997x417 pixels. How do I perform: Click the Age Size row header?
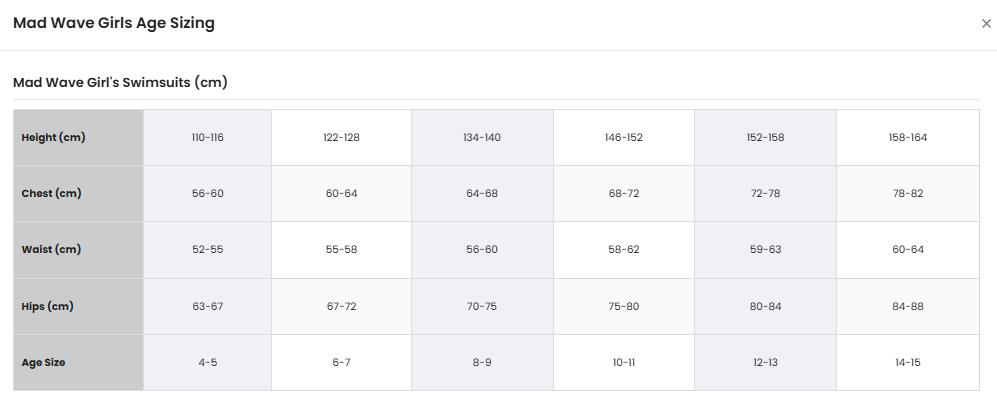(79, 362)
